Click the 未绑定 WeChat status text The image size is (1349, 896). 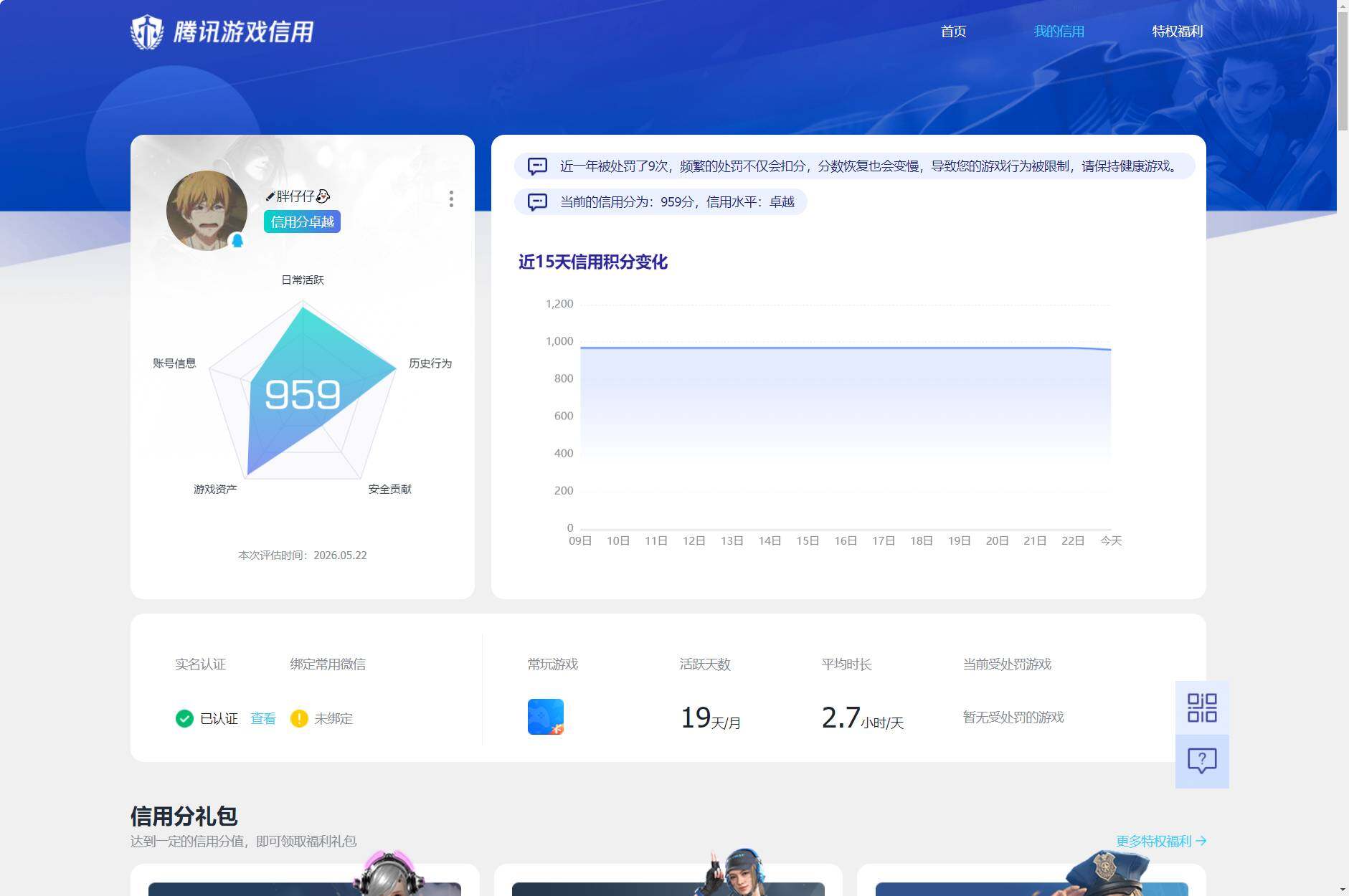click(333, 718)
